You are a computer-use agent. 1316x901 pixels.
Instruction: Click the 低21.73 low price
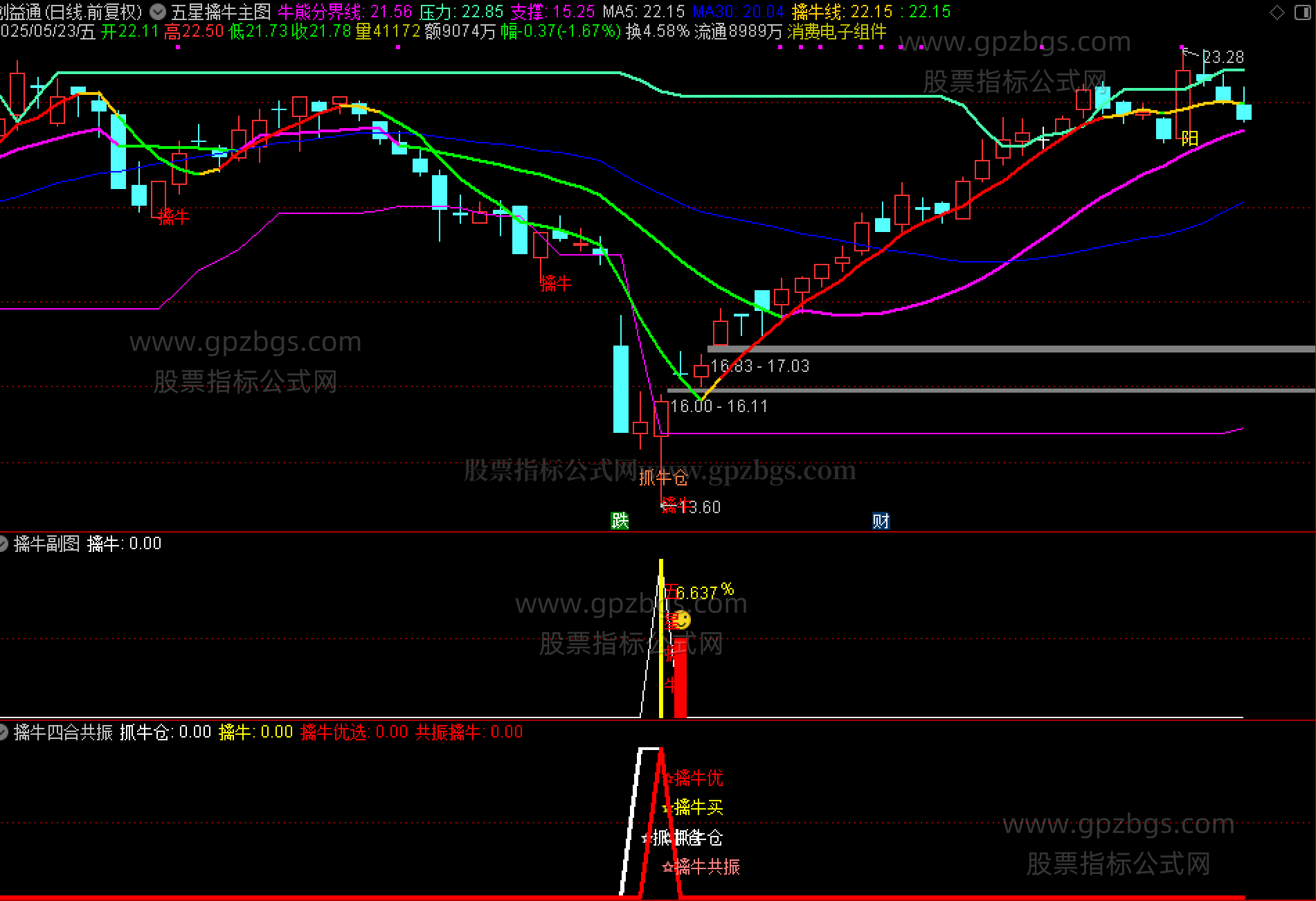click(x=258, y=32)
